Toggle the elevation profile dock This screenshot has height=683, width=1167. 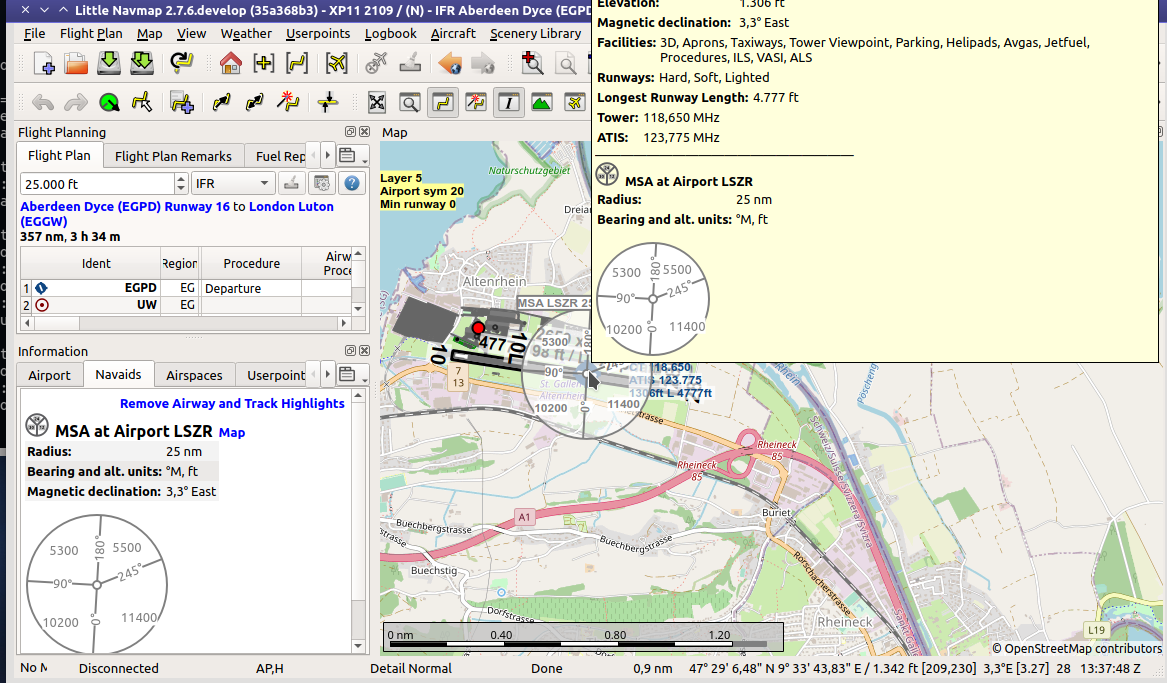[541, 102]
